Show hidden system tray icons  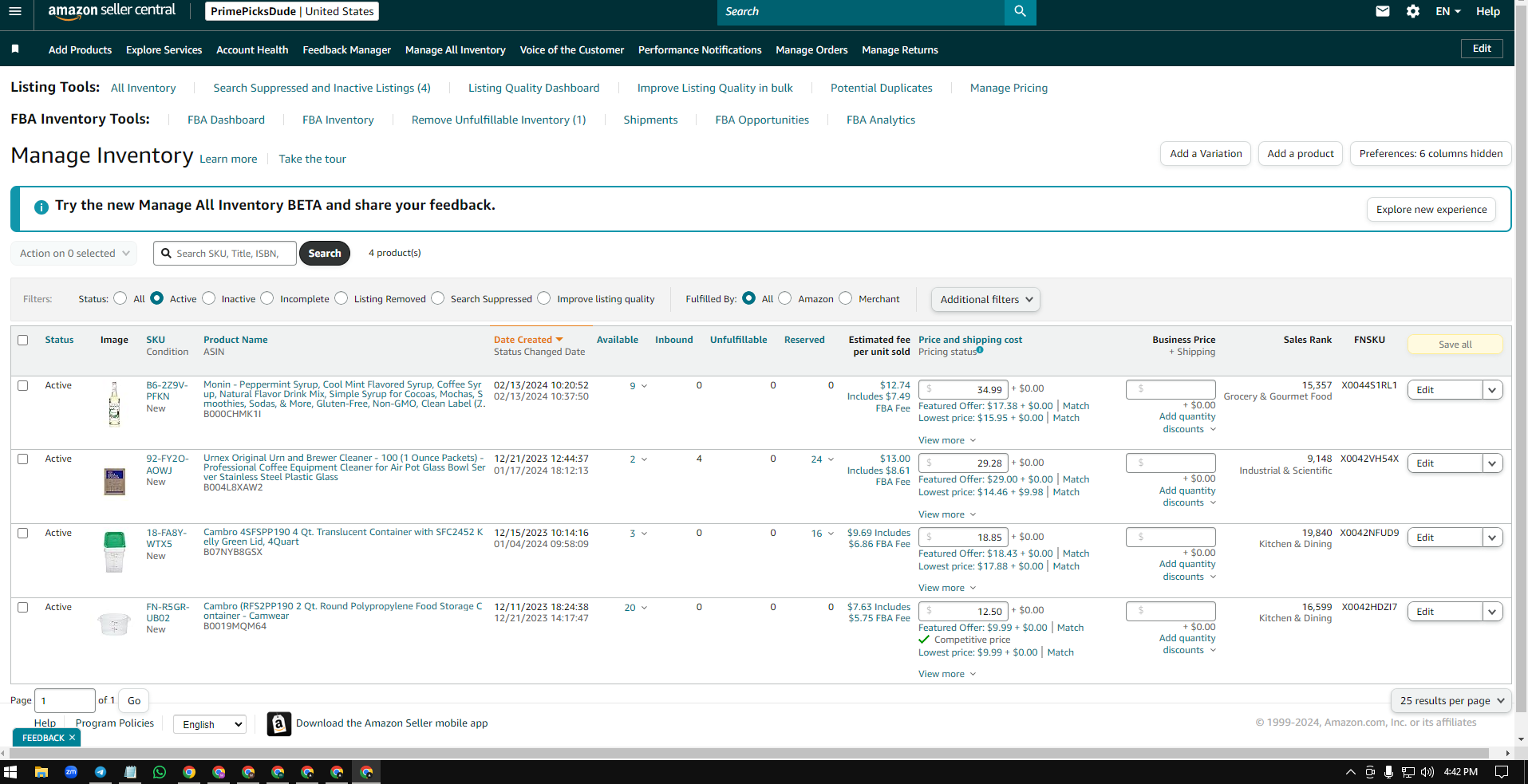click(x=1350, y=772)
